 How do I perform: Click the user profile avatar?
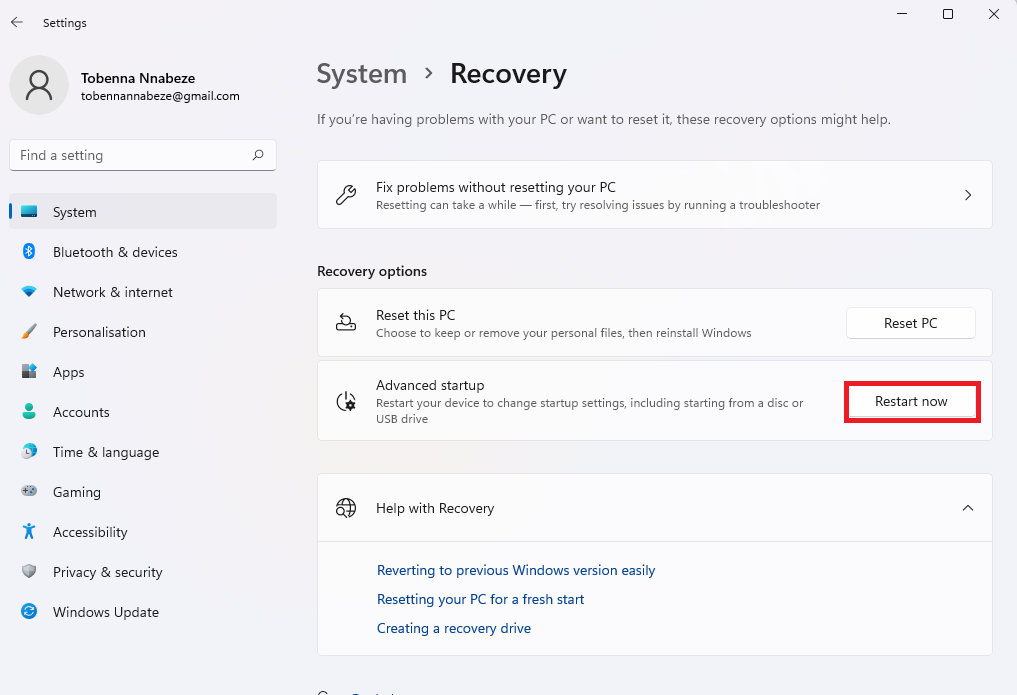click(x=39, y=85)
